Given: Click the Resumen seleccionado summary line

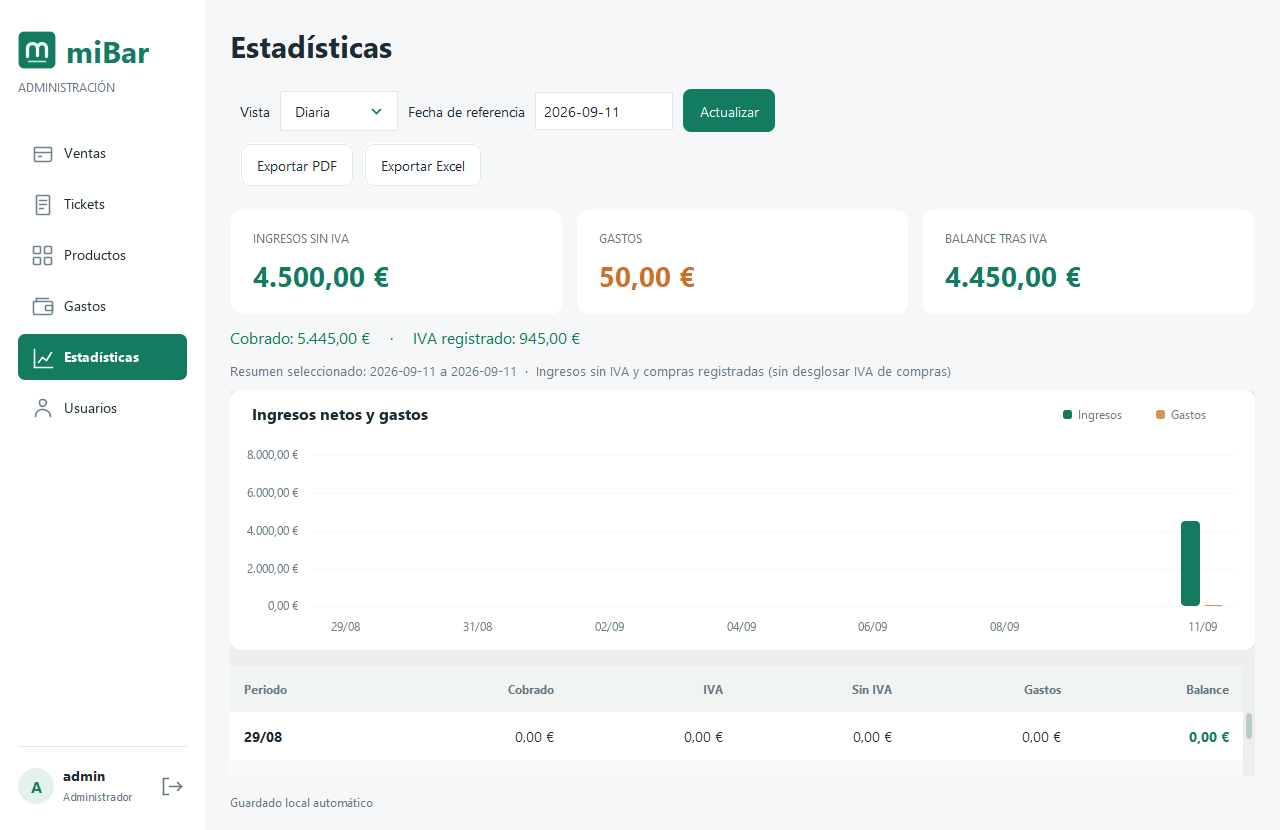Looking at the screenshot, I should (x=590, y=371).
